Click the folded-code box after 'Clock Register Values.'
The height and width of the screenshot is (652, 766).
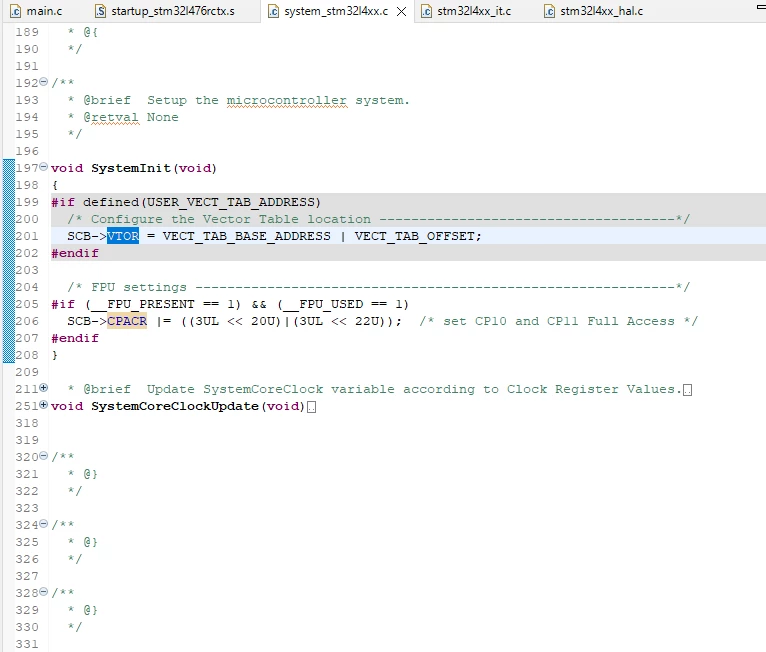coord(687,390)
